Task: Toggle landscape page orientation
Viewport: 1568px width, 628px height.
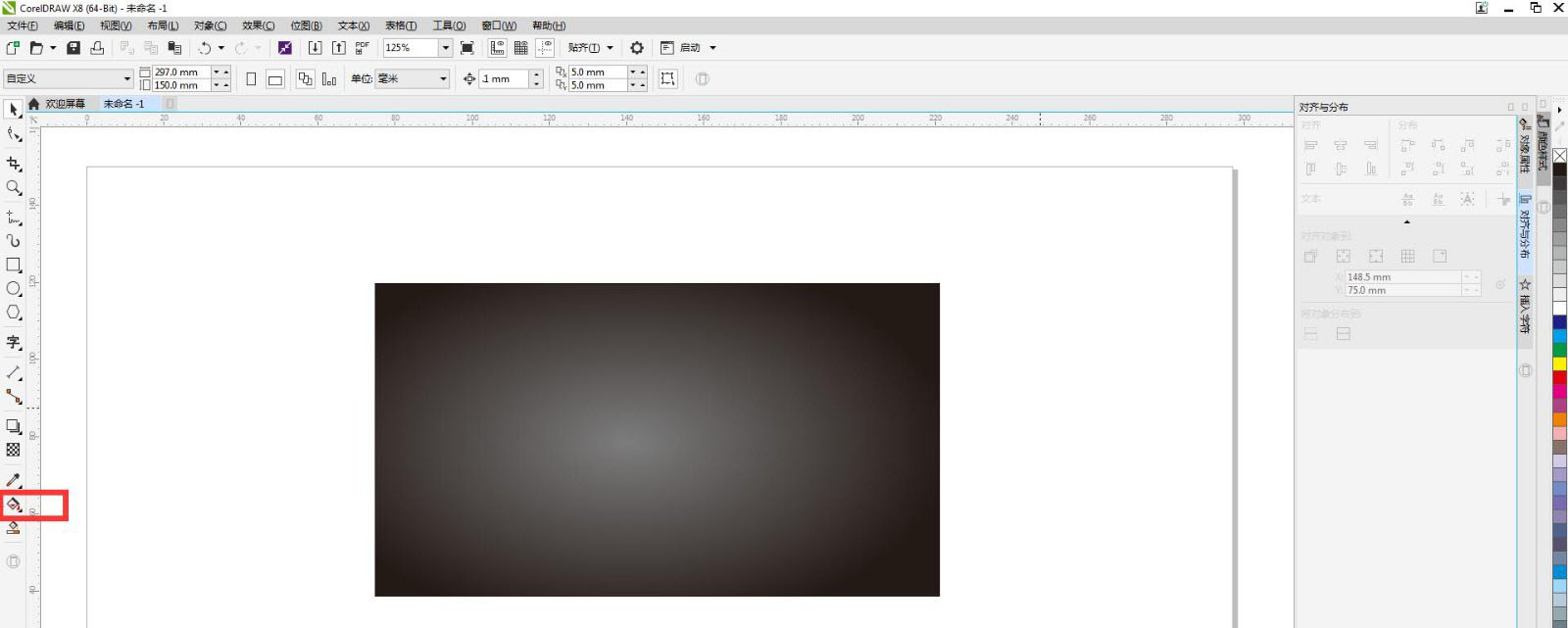Action: (275, 79)
